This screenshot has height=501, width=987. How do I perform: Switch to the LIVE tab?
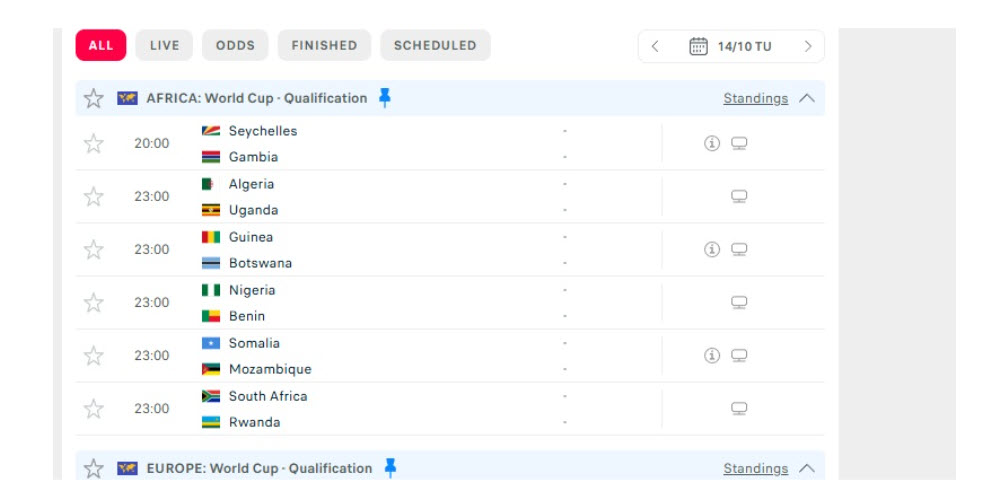pos(165,45)
